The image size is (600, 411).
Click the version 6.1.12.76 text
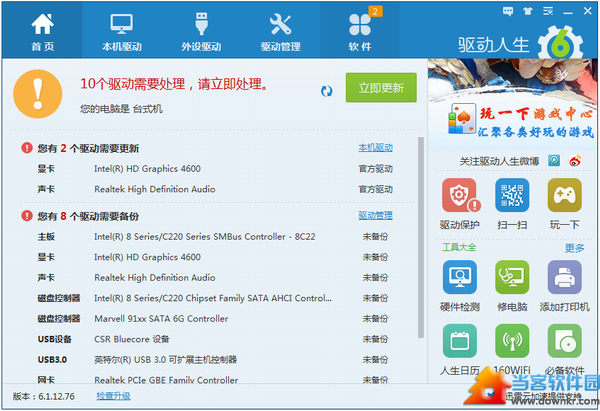[44, 396]
